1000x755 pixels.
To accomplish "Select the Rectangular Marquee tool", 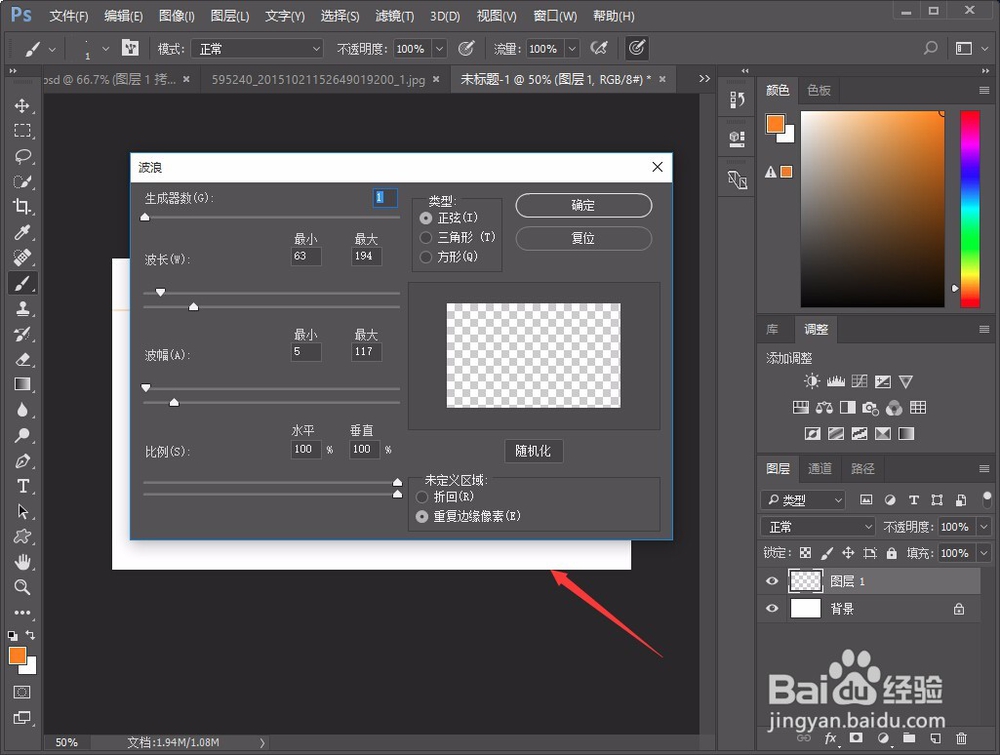I will [x=22, y=131].
